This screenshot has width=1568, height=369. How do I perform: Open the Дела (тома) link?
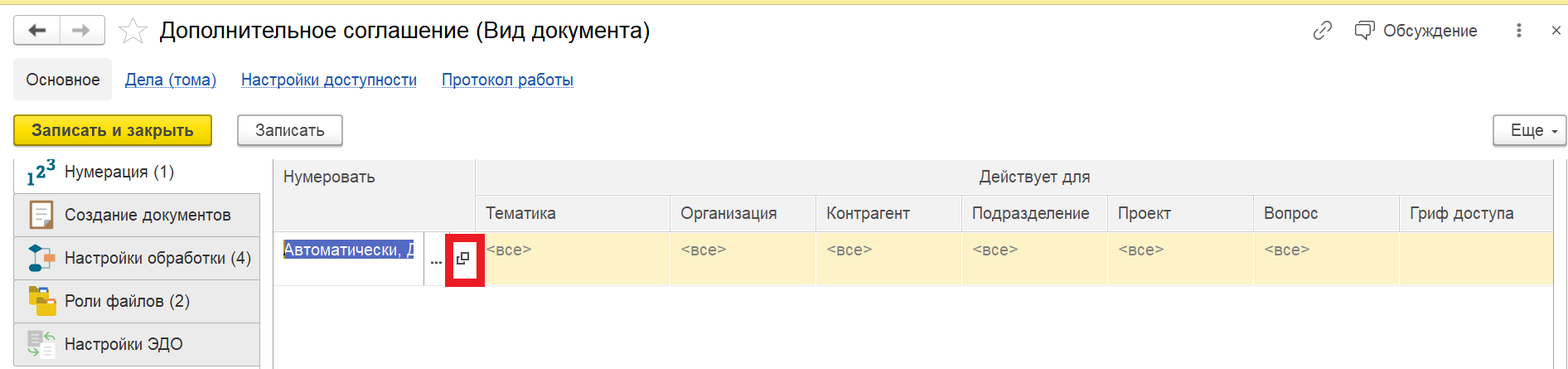171,80
